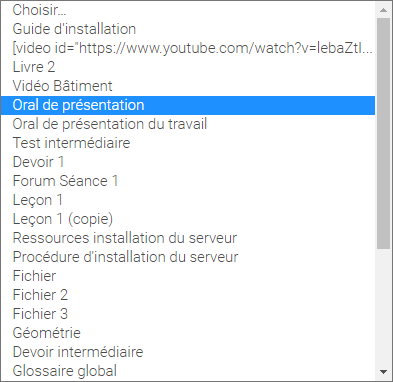Select 'Vidéo Bâtiment' in the list

pyautogui.click(x=188, y=86)
